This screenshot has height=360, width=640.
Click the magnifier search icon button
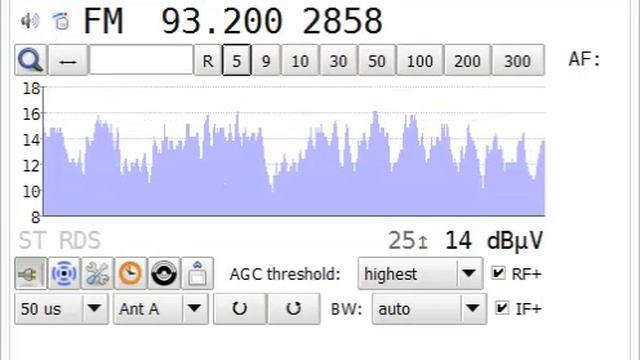pyautogui.click(x=31, y=60)
